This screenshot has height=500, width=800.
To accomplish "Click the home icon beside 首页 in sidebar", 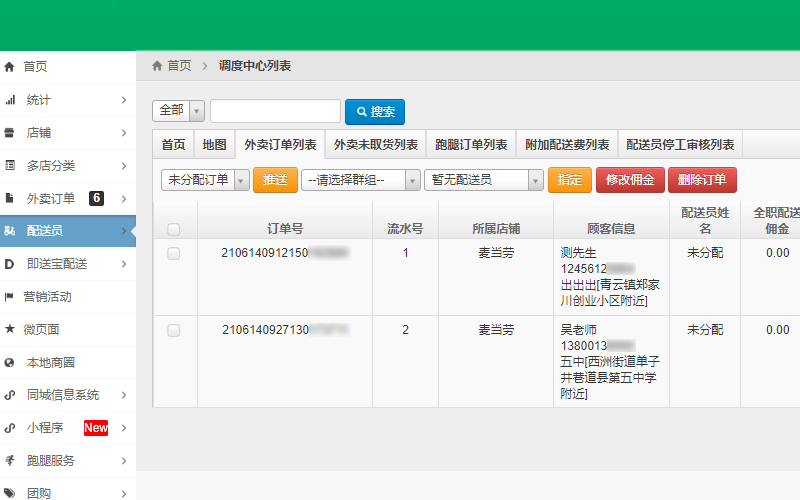I will [10, 67].
